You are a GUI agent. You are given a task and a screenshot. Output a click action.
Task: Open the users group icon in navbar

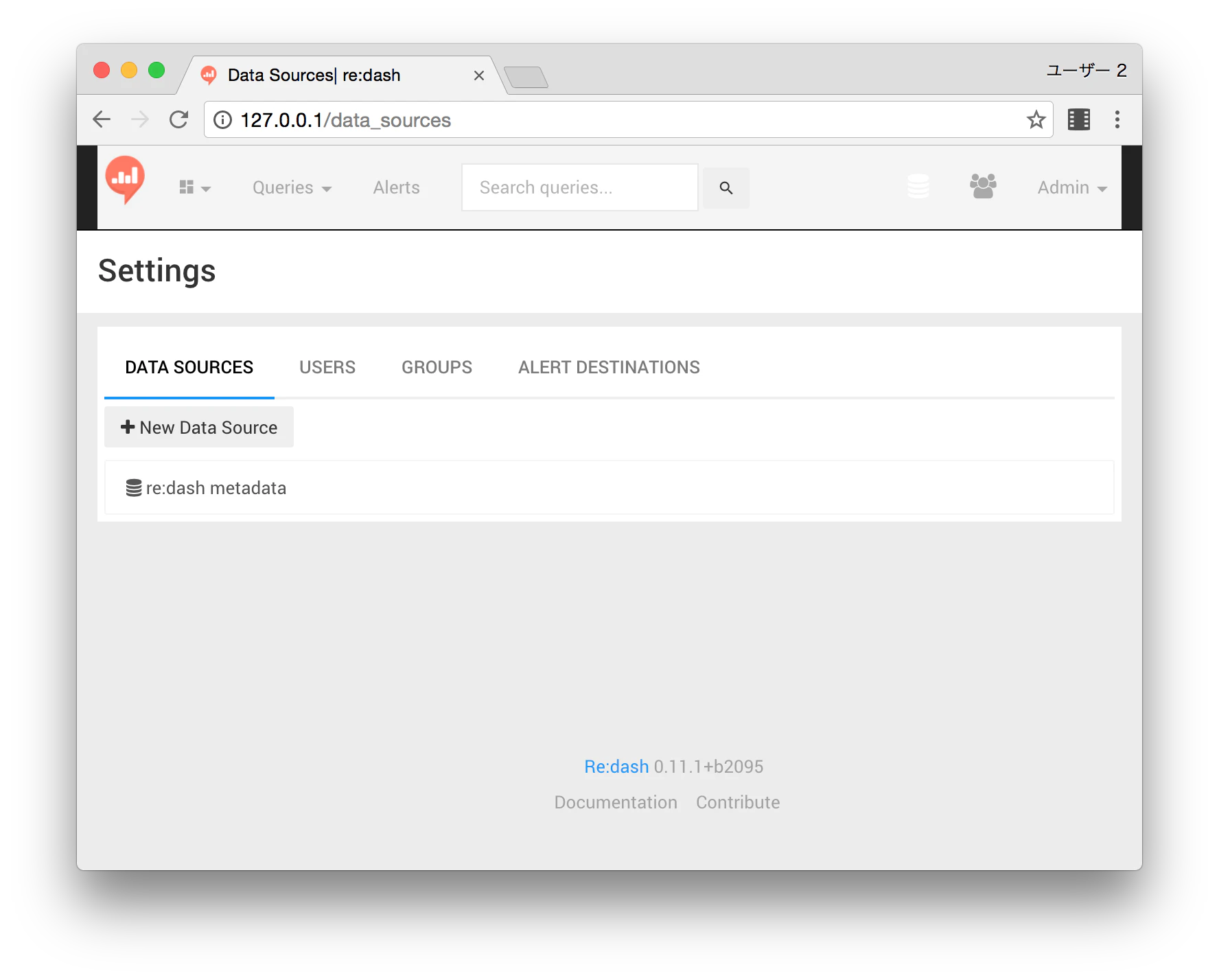click(x=983, y=186)
